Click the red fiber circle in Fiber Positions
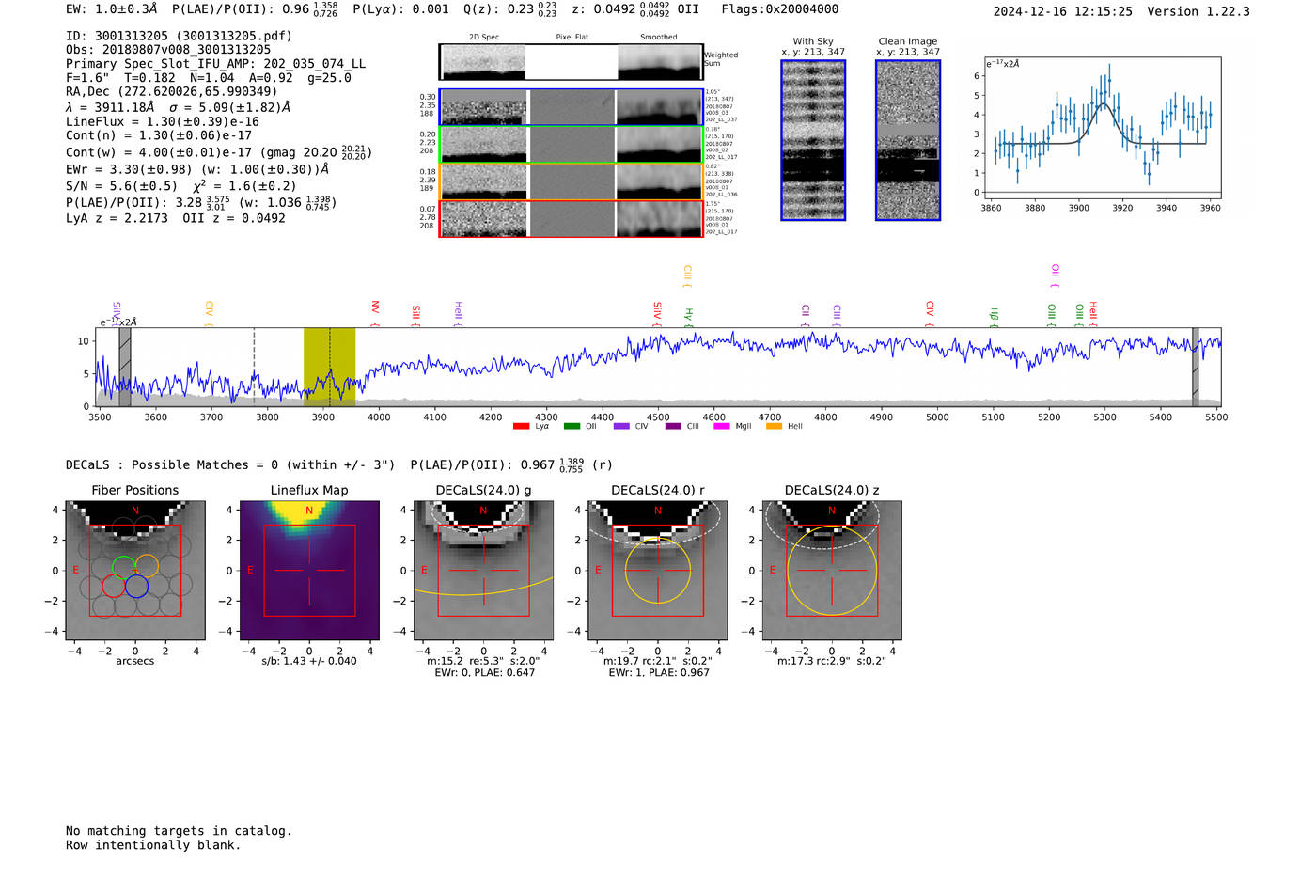 tap(113, 586)
